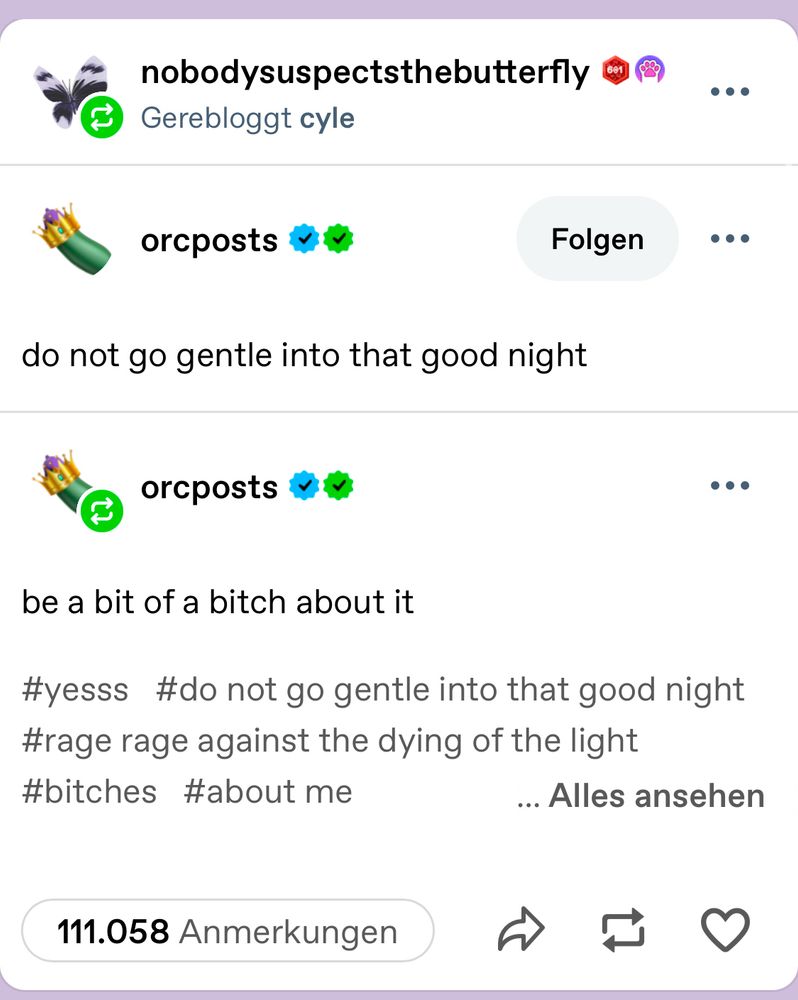Click the purple paw badge beside the username
The height and width of the screenshot is (1000, 798).
pyautogui.click(x=651, y=70)
